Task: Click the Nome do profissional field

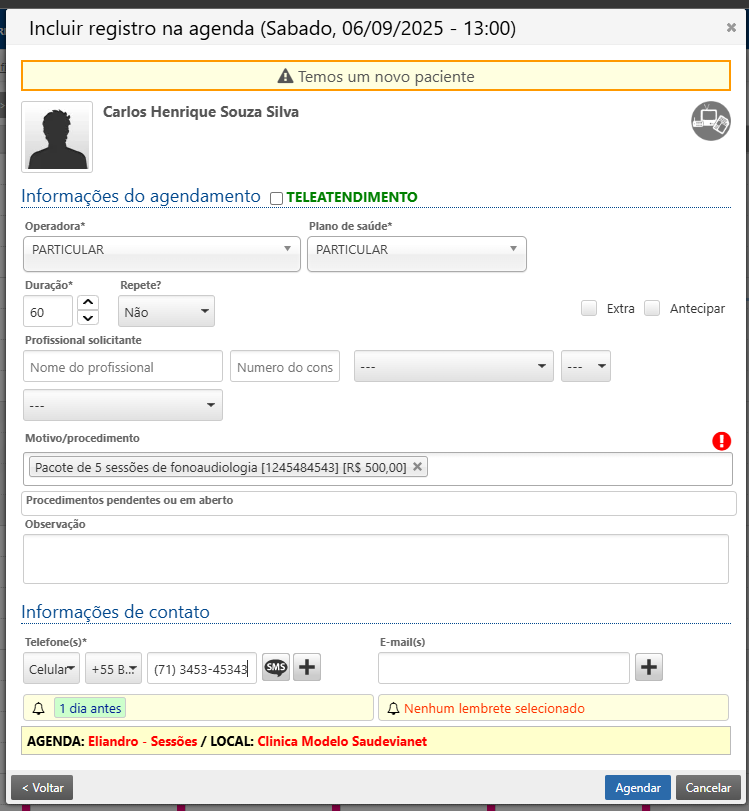Action: pos(123,366)
